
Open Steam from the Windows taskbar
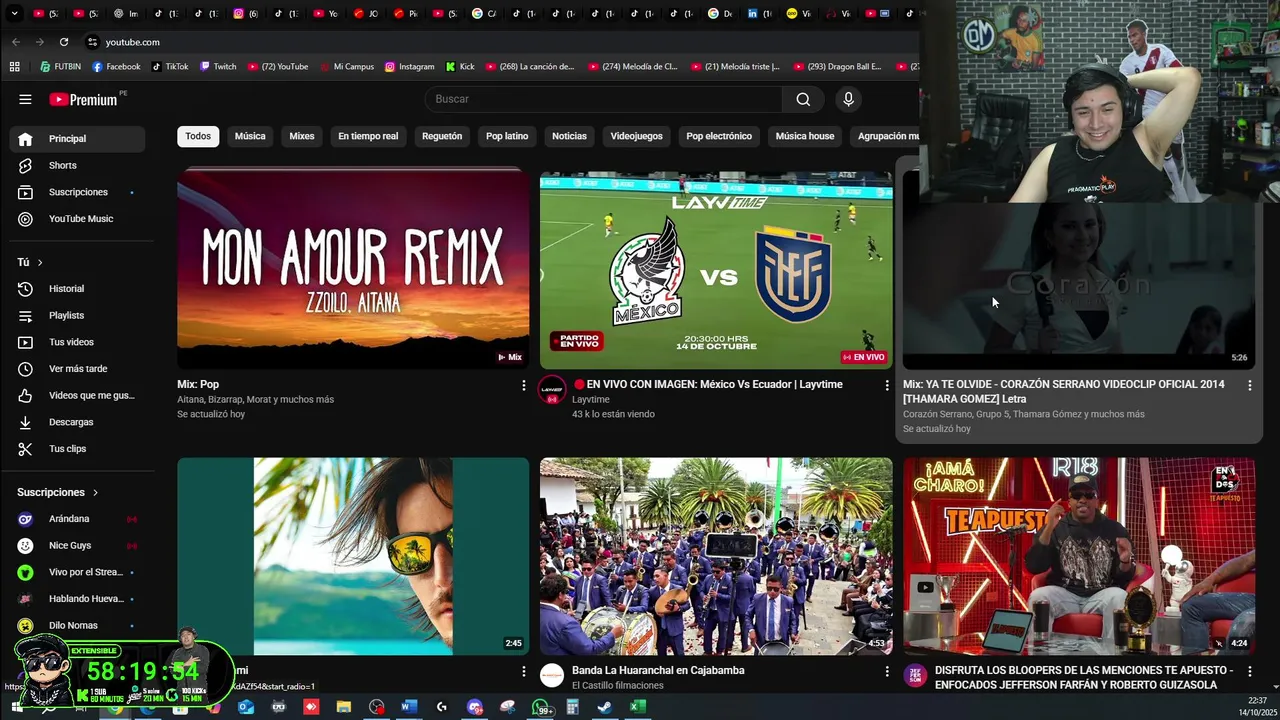point(604,707)
